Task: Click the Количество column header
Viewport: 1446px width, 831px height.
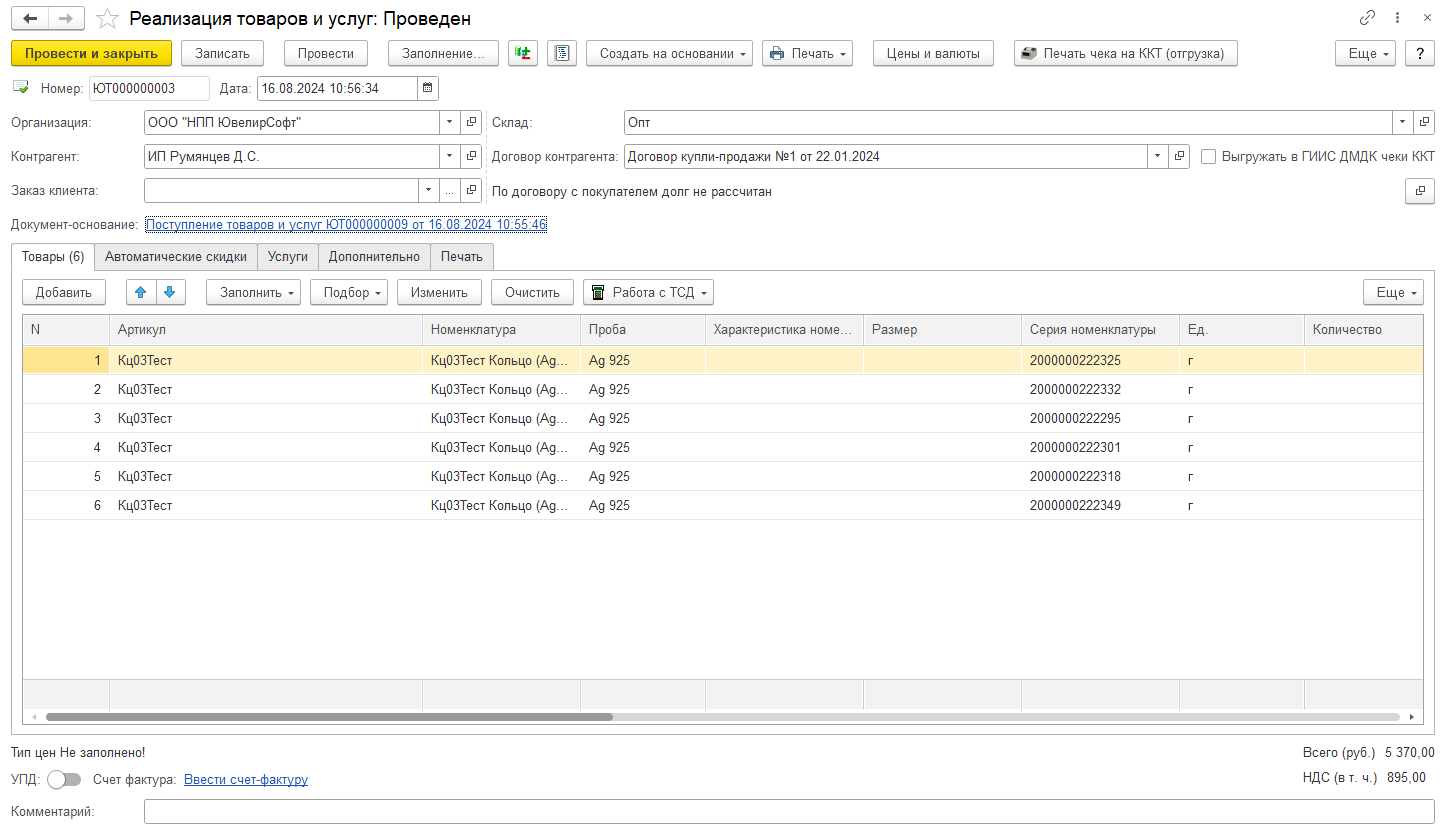Action: coord(1363,329)
